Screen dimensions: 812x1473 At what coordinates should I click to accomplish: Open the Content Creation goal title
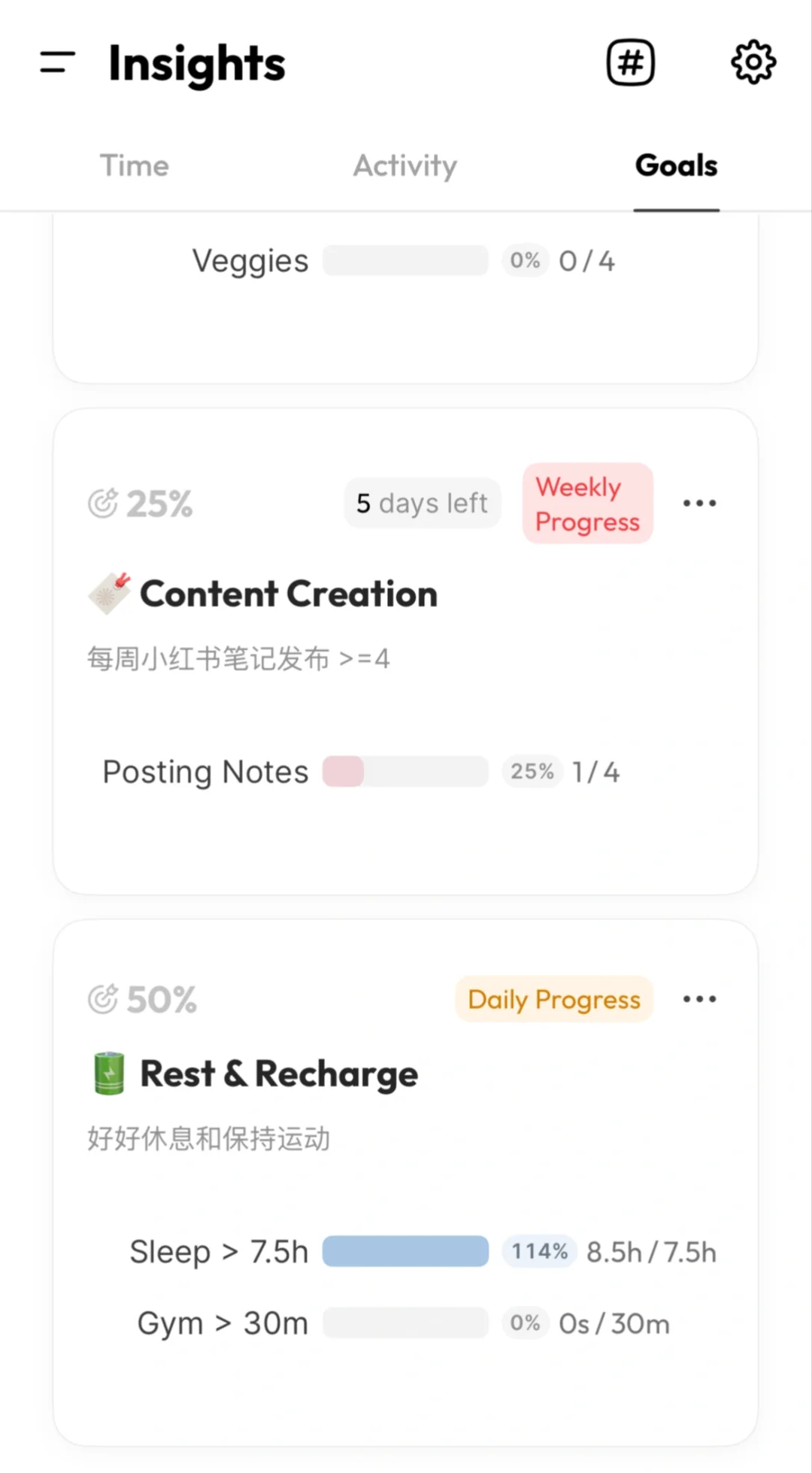pos(289,594)
